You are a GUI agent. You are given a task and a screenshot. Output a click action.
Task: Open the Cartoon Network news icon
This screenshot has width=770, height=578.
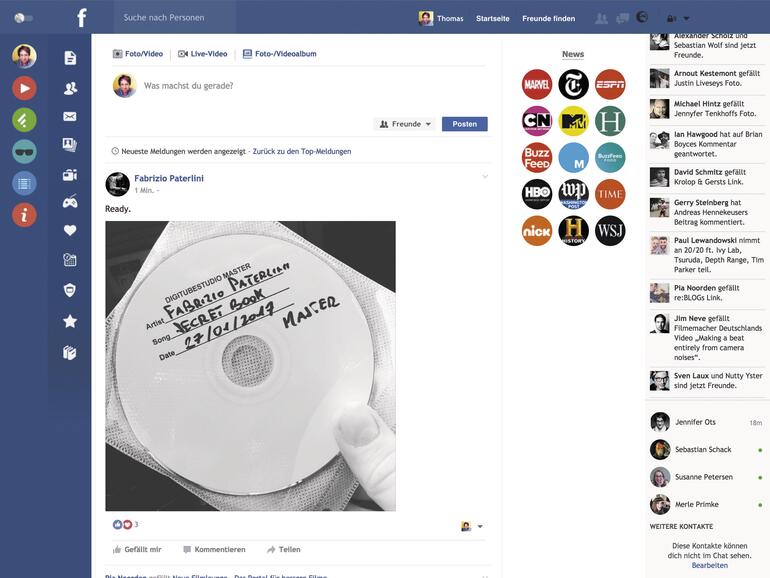click(537, 121)
